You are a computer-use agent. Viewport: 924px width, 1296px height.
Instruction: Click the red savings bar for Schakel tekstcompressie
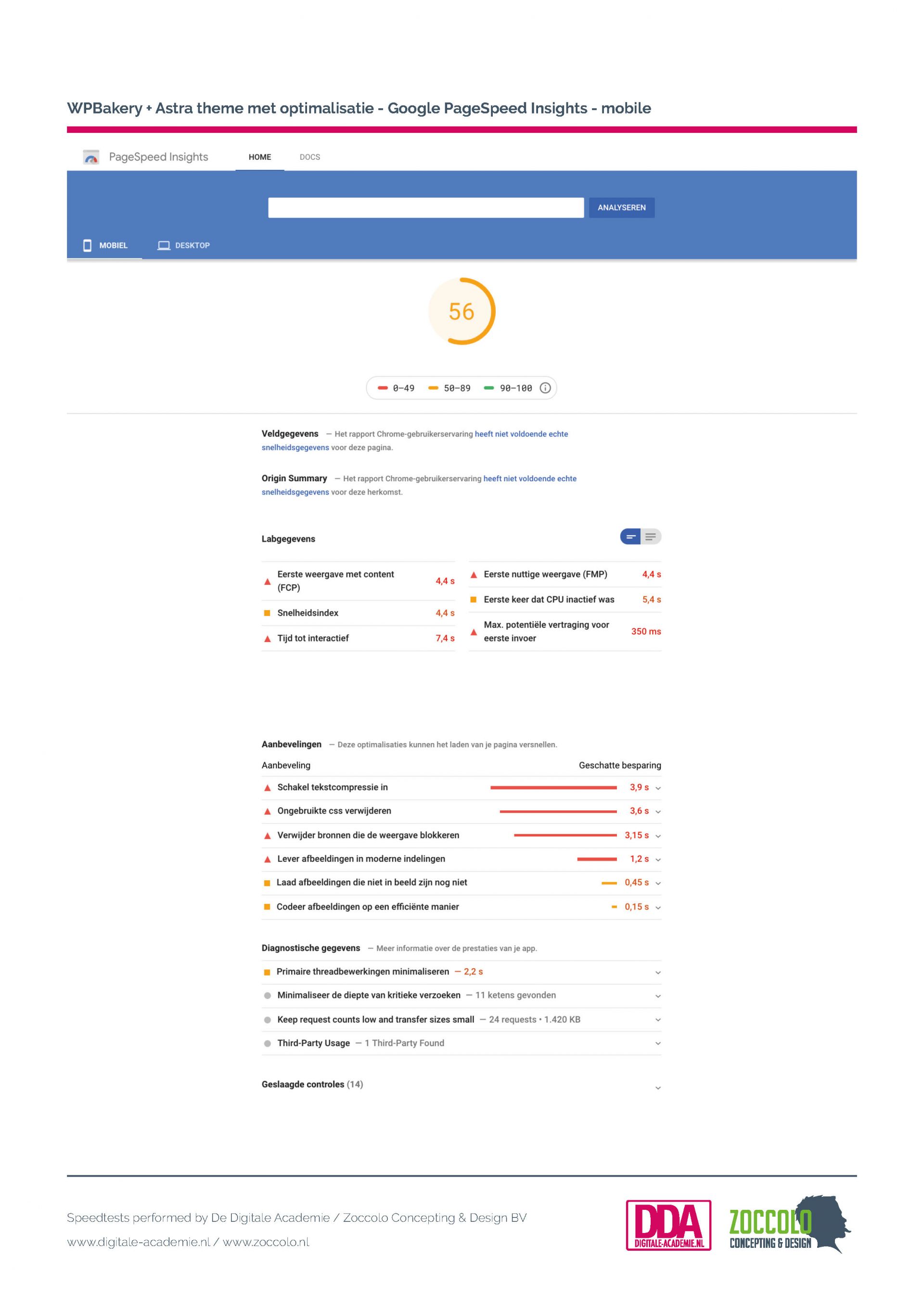[553, 787]
